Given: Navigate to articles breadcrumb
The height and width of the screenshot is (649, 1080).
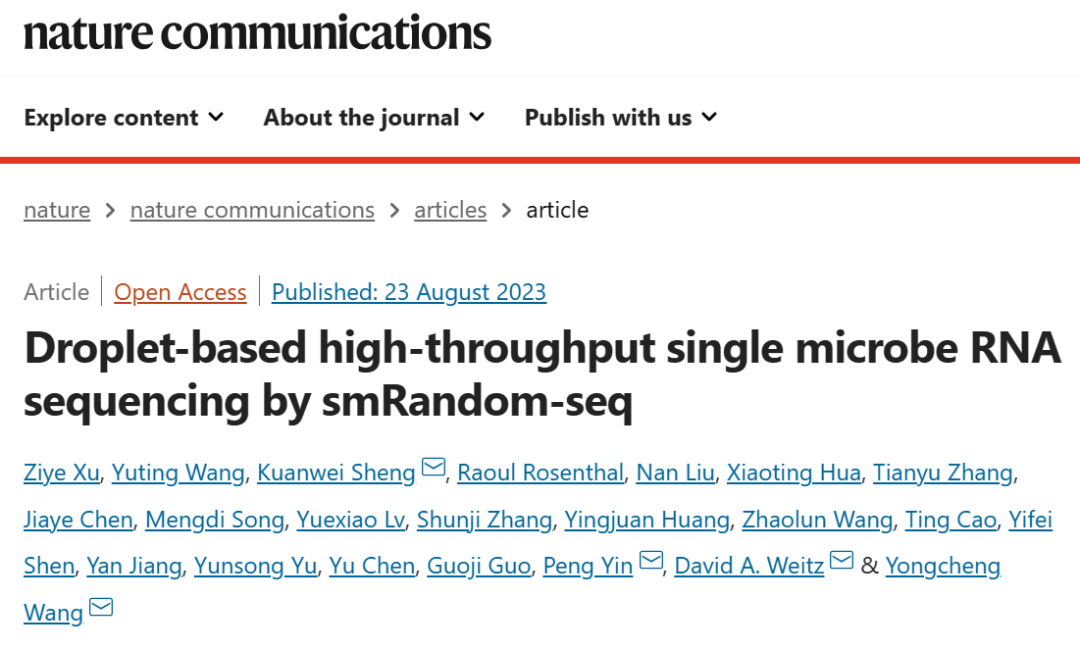Looking at the screenshot, I should 450,210.
